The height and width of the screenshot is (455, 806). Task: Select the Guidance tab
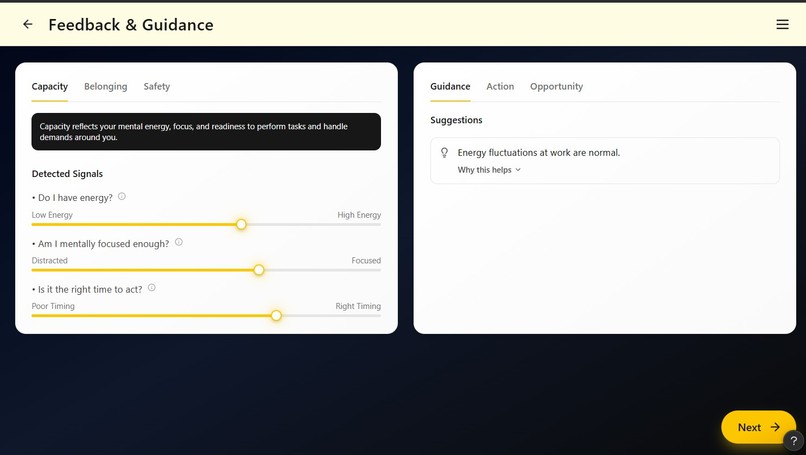pos(450,86)
